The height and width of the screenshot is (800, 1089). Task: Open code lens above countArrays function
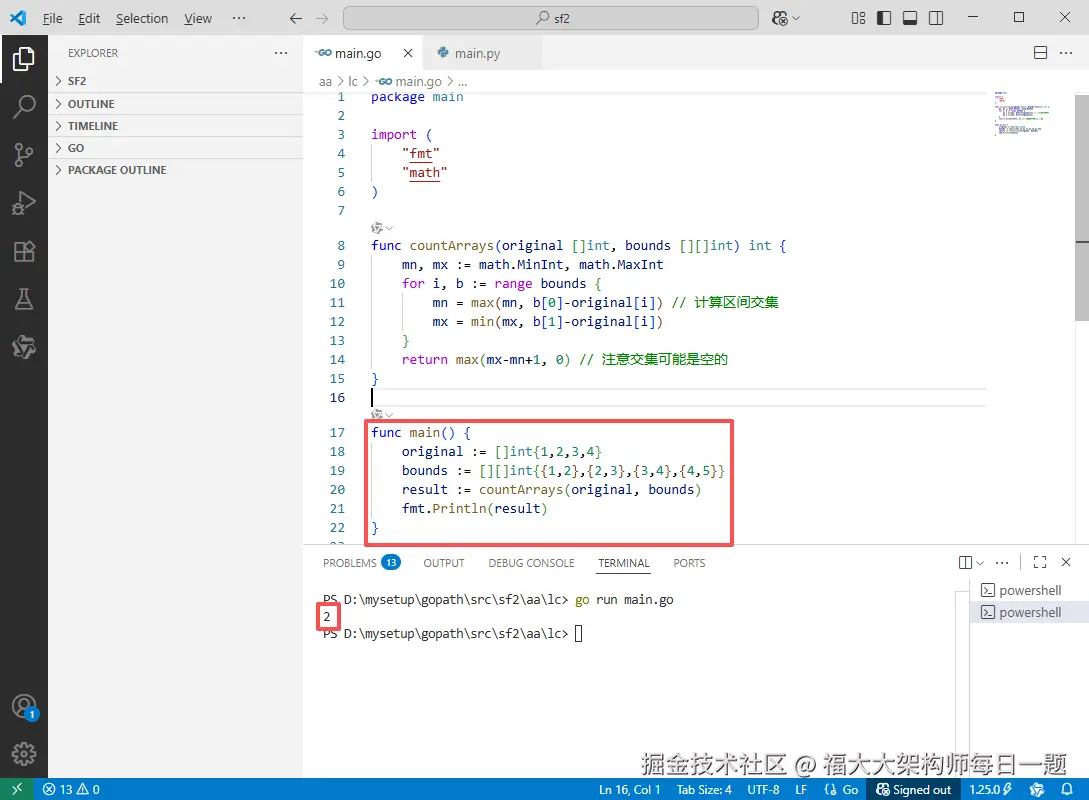click(x=381, y=228)
